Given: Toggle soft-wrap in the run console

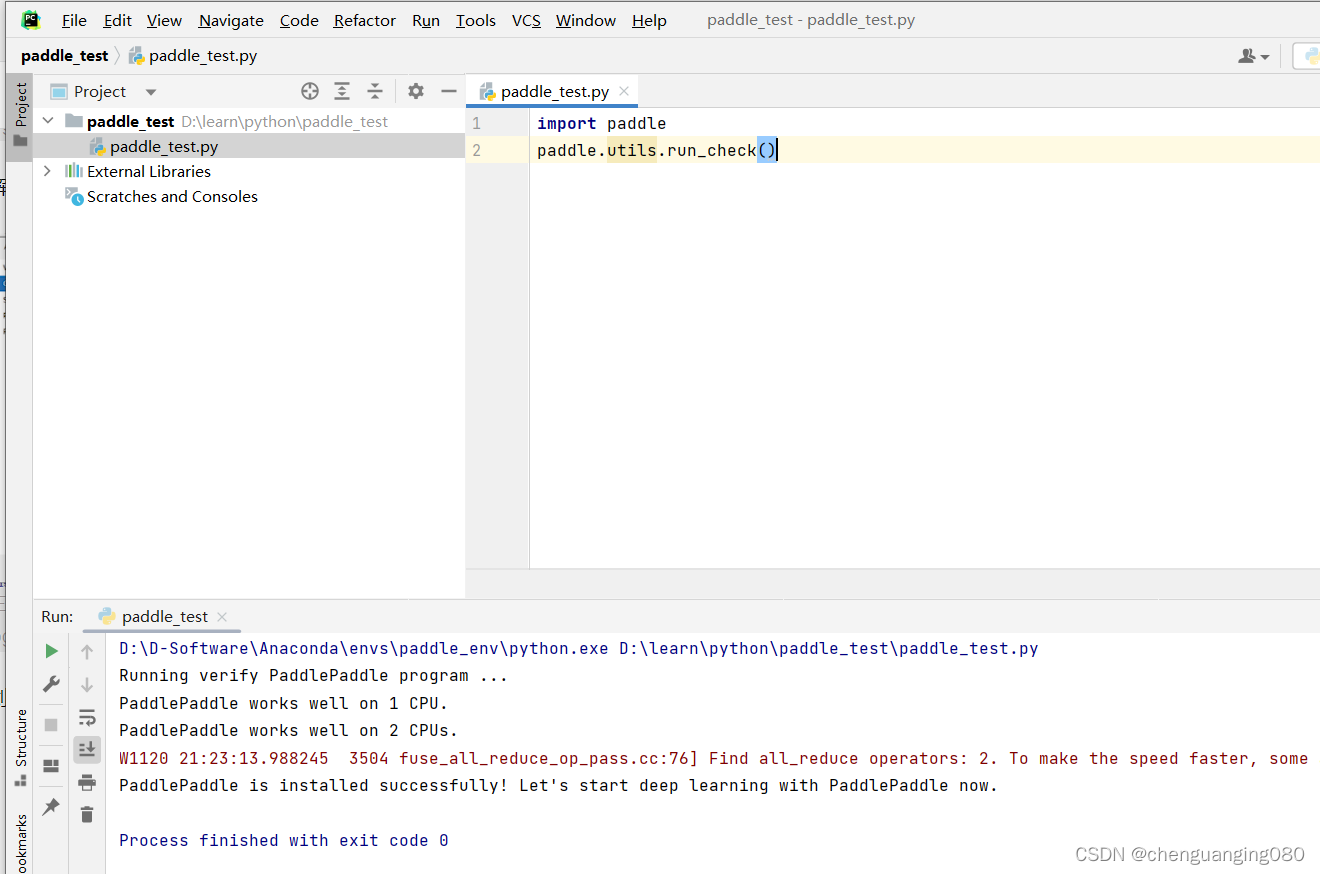Looking at the screenshot, I should point(87,717).
